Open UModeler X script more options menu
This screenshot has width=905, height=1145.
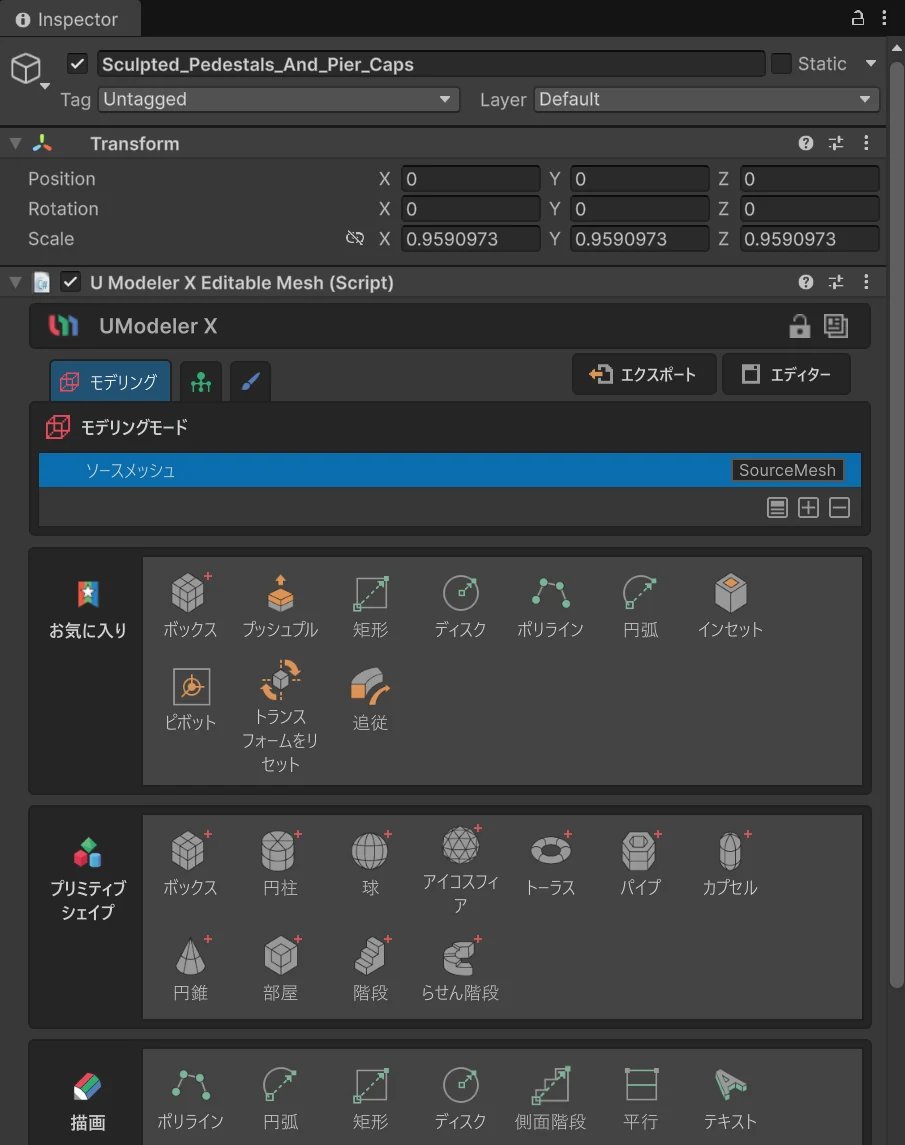866,282
